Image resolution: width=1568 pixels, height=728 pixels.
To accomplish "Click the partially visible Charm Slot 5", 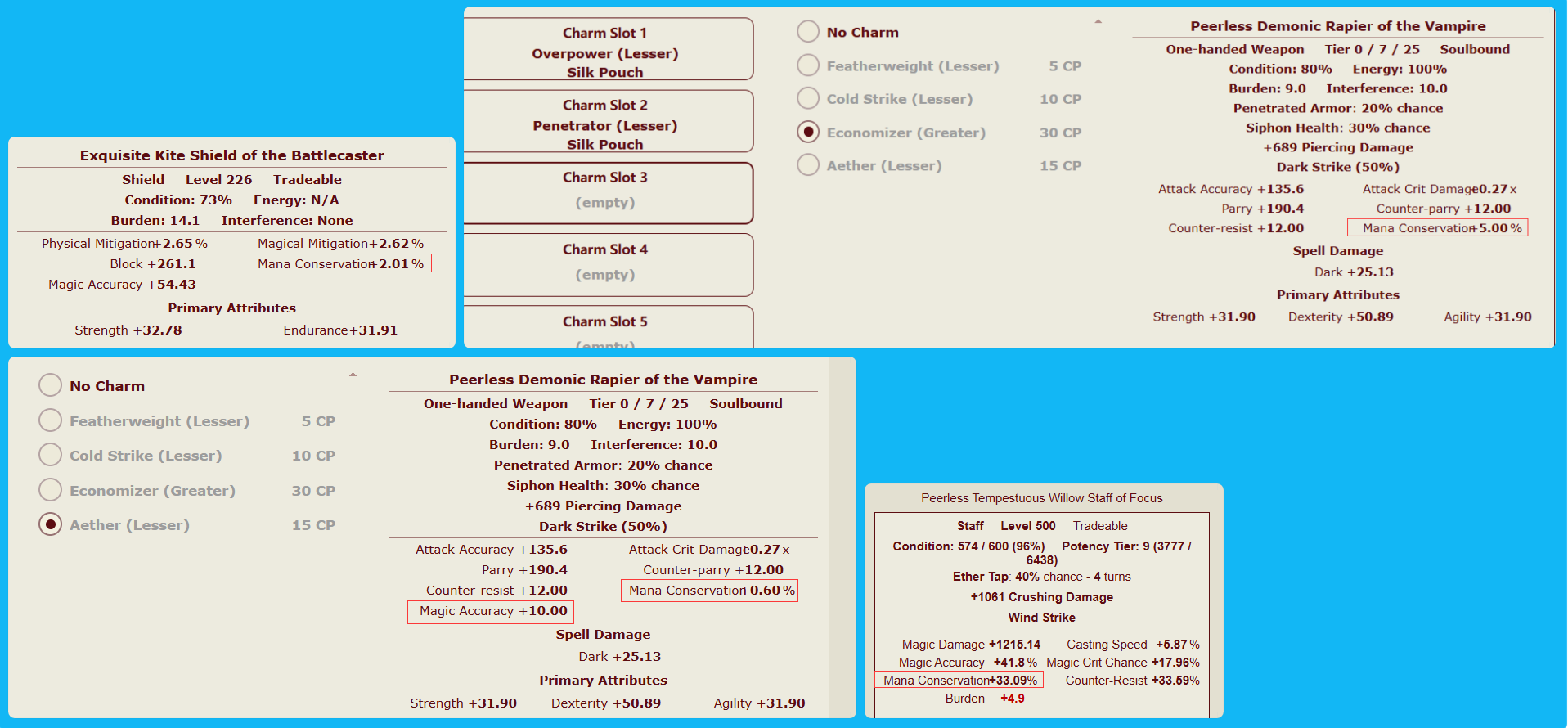I will point(605,329).
